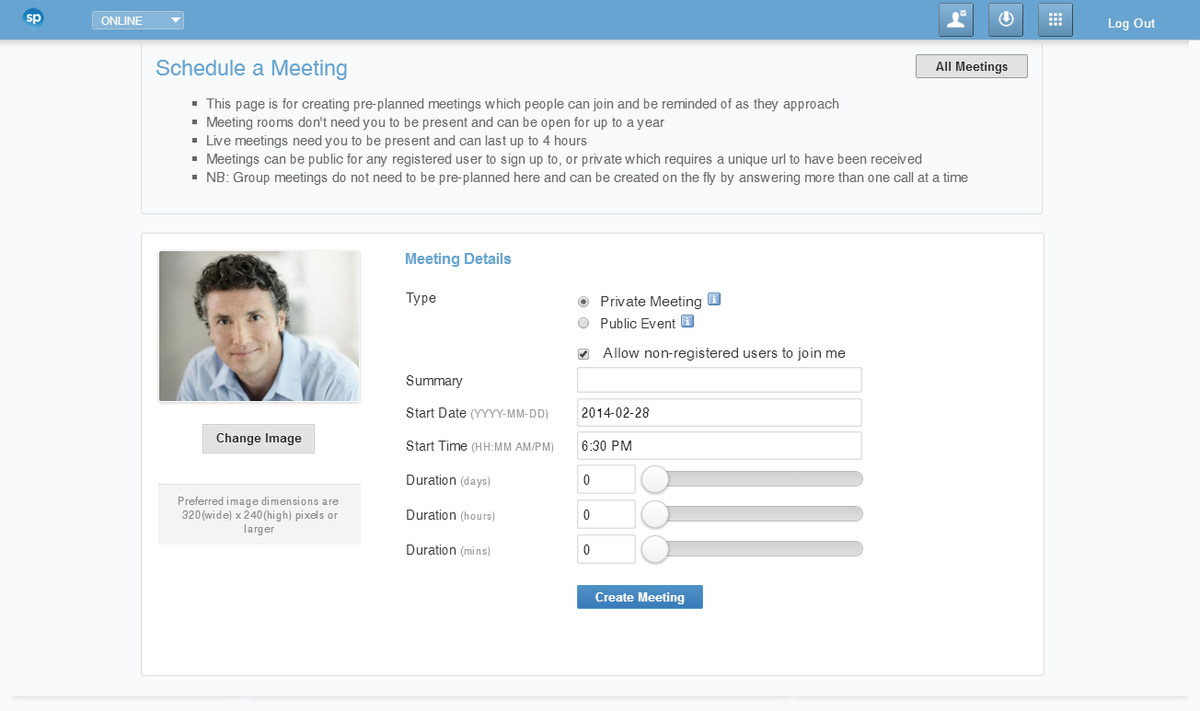This screenshot has width=1200, height=711.
Task: Click the Private Meeting label text
Action: coord(651,301)
